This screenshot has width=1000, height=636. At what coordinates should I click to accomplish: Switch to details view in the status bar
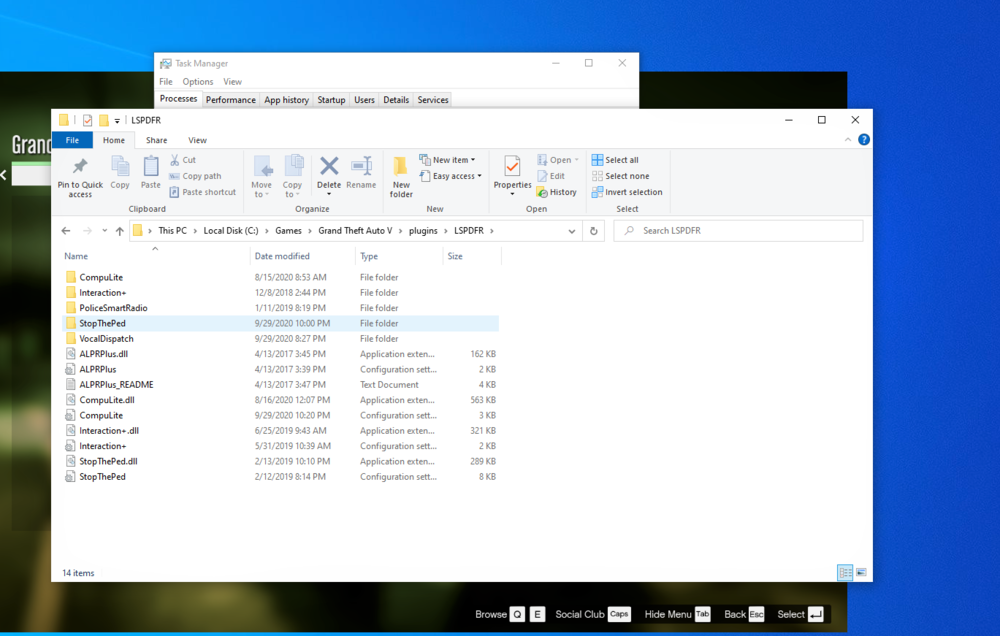(x=845, y=572)
